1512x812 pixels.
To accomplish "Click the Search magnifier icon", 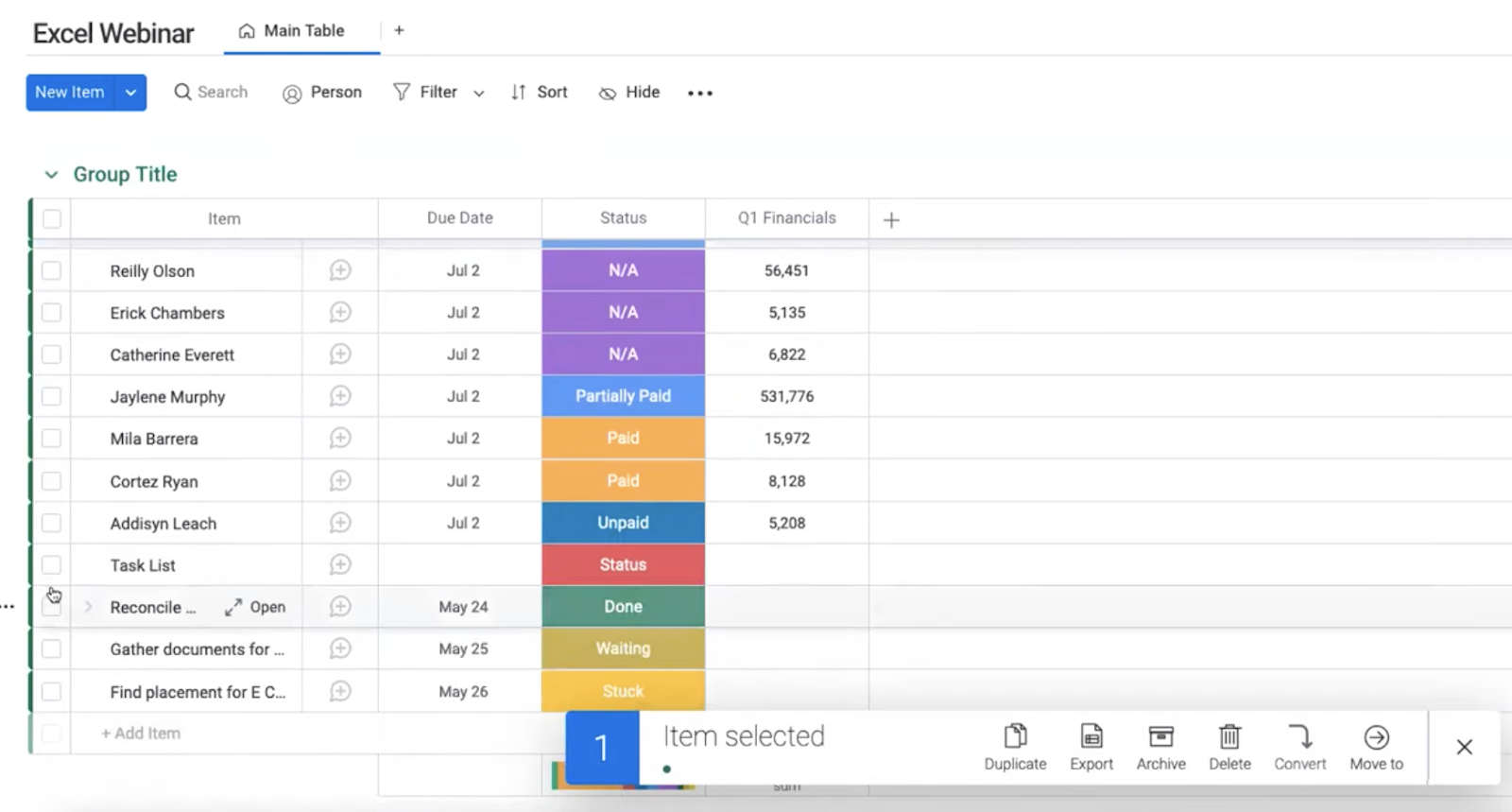I will [x=182, y=92].
